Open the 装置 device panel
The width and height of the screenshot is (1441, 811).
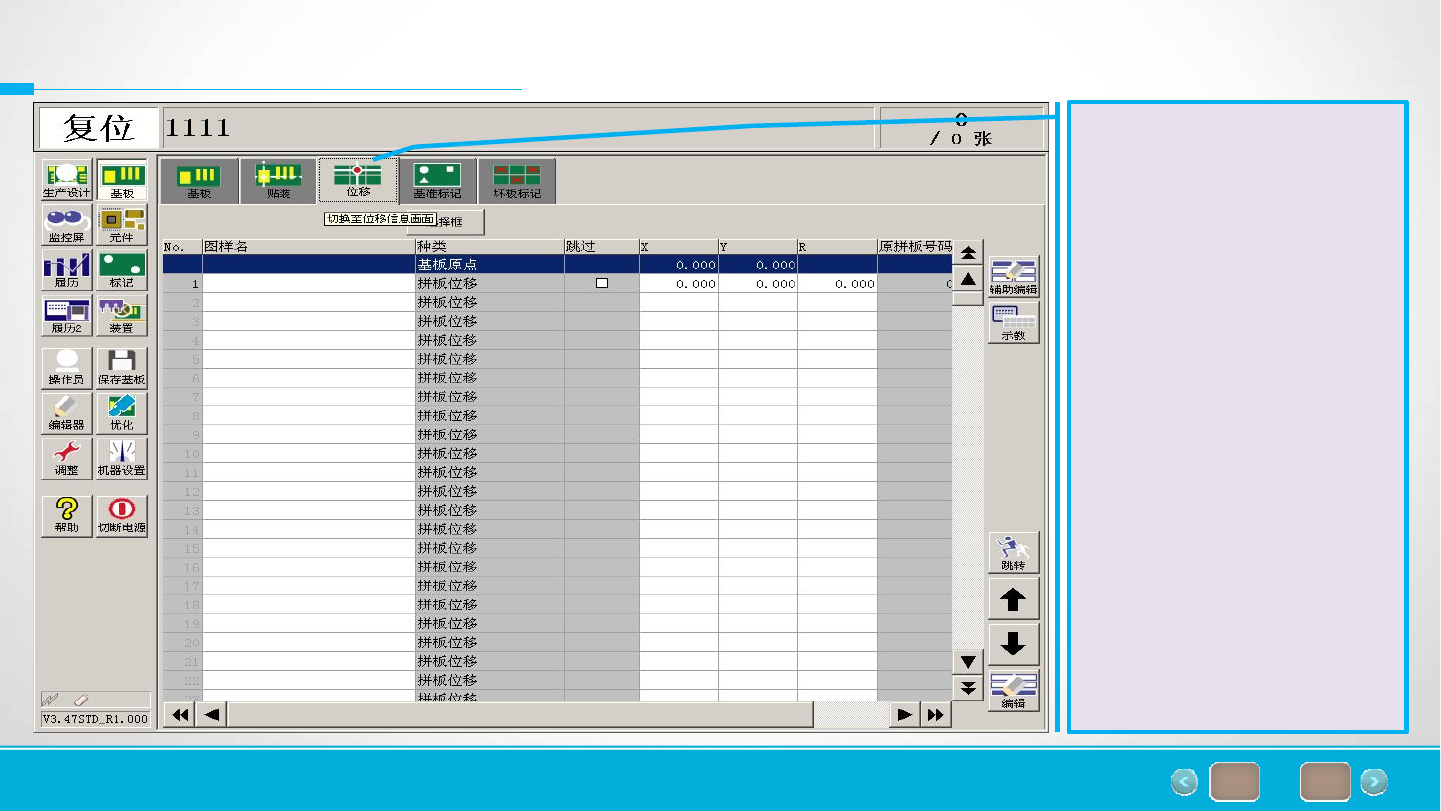[x=122, y=316]
